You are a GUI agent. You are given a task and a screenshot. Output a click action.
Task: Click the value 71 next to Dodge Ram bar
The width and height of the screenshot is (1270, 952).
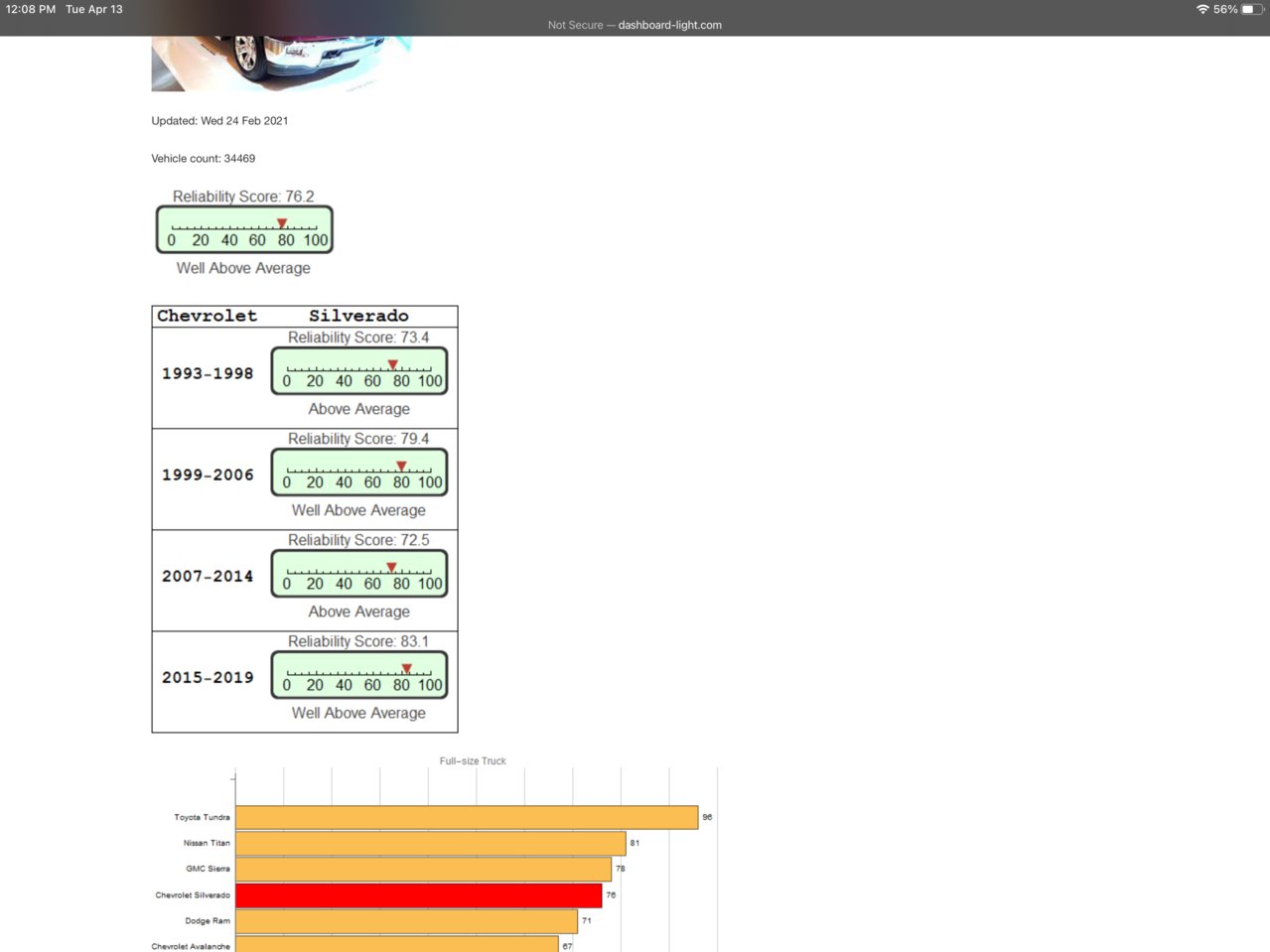tap(587, 921)
